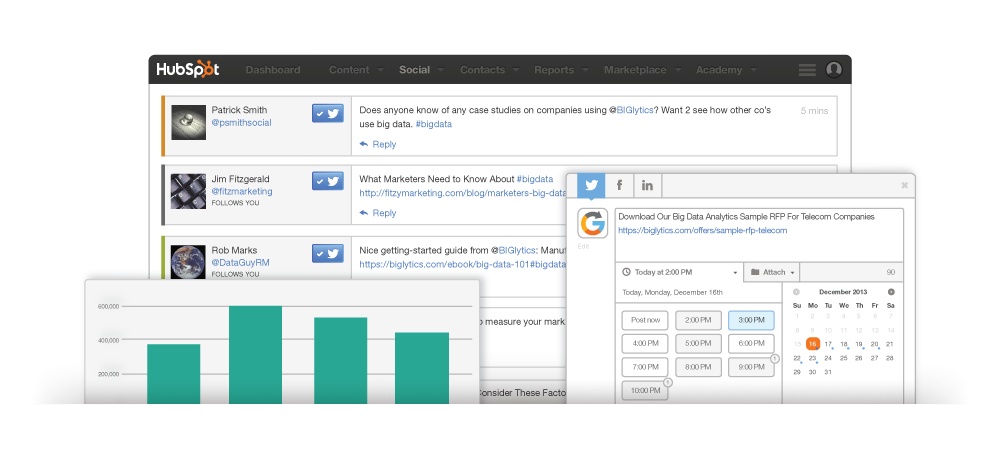Expand the Marketplace menu
Viewport: 1000px width, 459px height.
point(643,69)
